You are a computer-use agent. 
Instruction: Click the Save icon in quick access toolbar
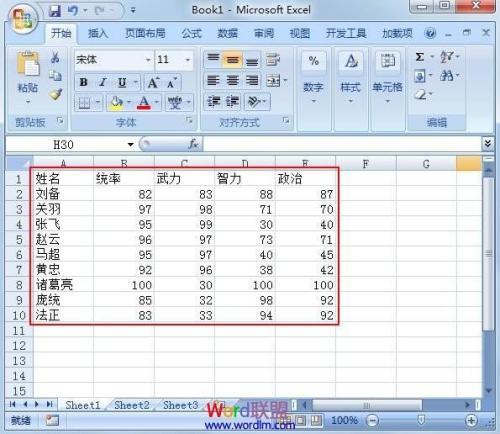pyautogui.click(x=55, y=11)
